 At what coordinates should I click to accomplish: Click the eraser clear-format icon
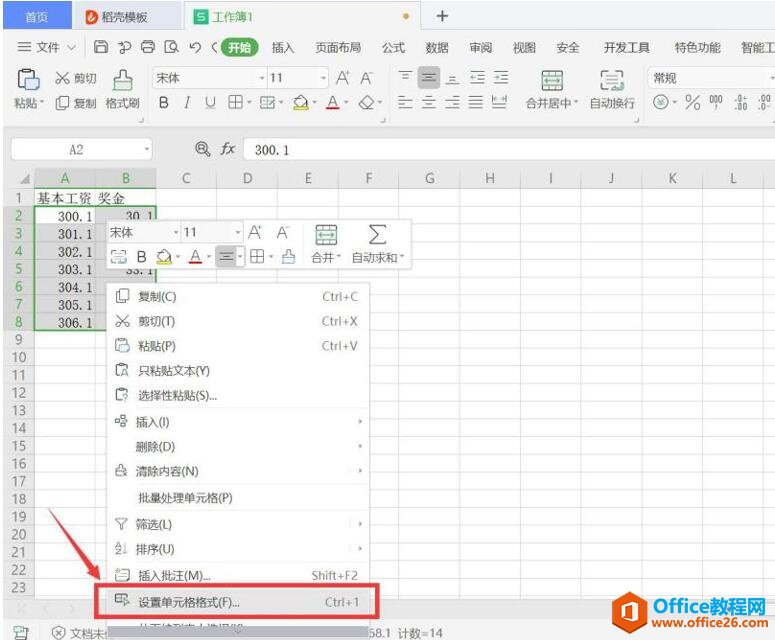[x=367, y=103]
